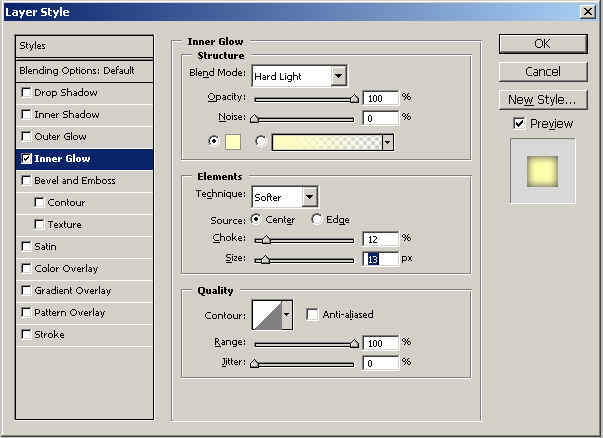
Task: Click the Range slider handle
Action: click(x=354, y=344)
